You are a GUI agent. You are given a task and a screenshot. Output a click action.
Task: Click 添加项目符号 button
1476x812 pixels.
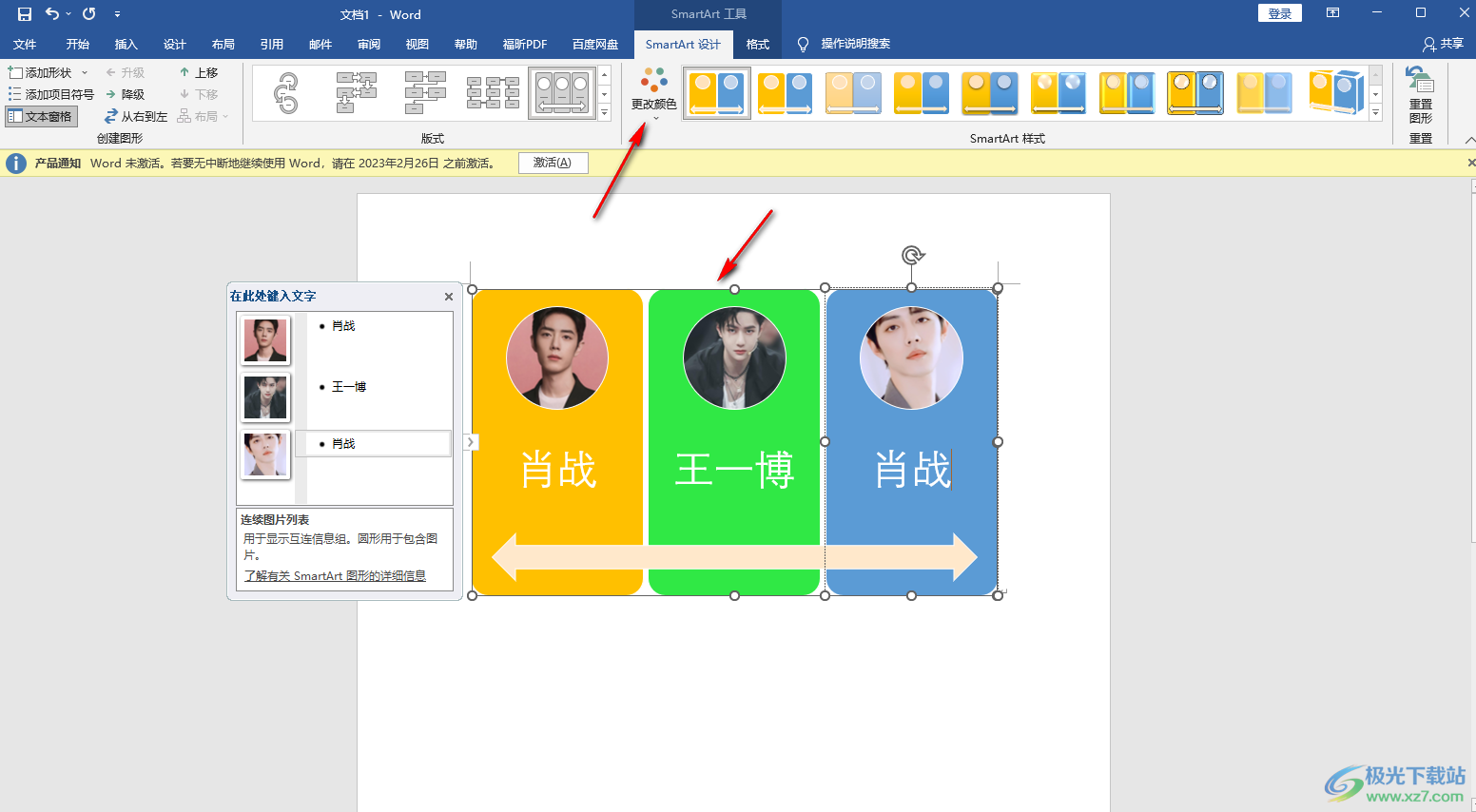[x=51, y=94]
